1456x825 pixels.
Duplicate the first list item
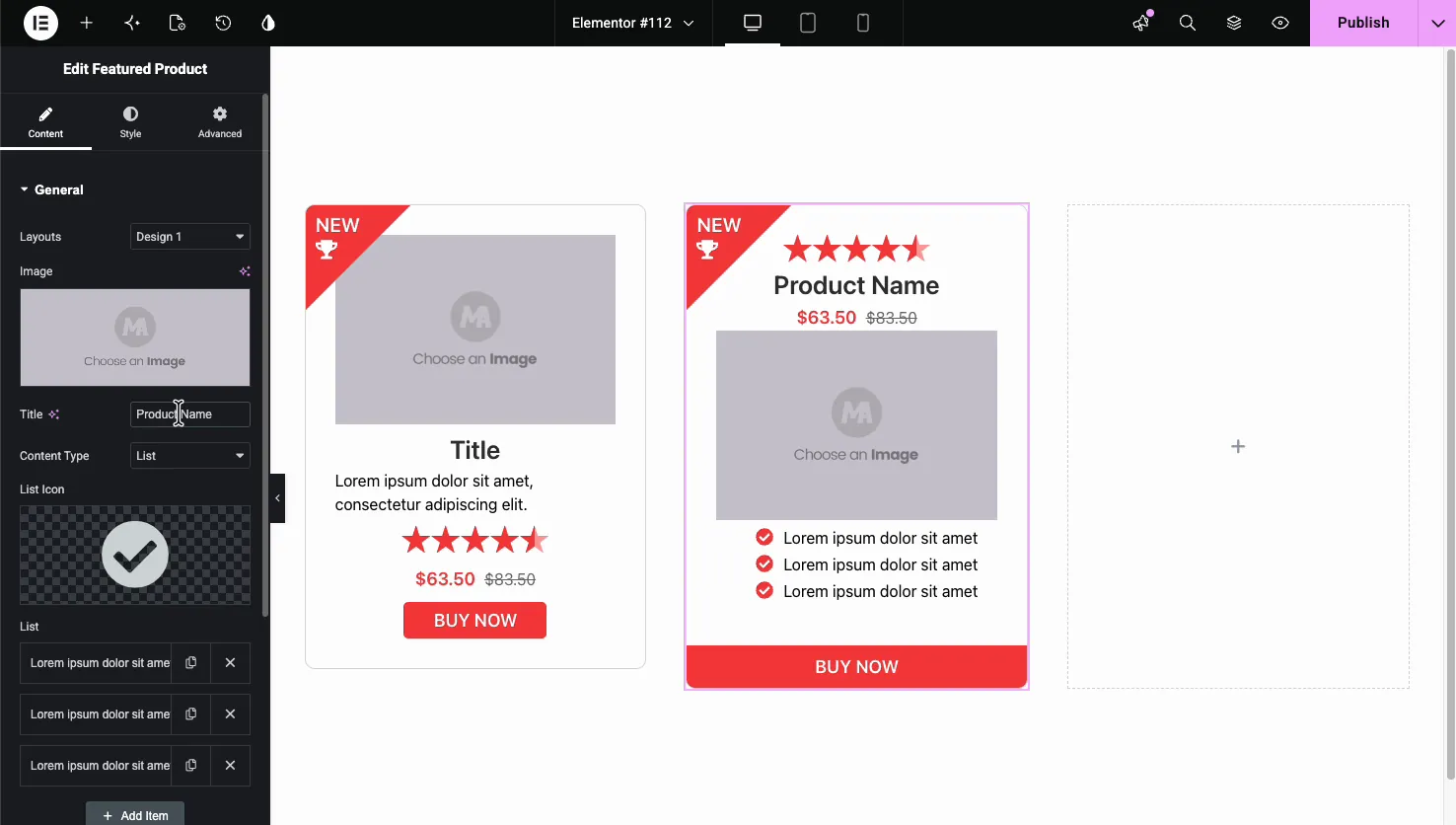coord(191,663)
